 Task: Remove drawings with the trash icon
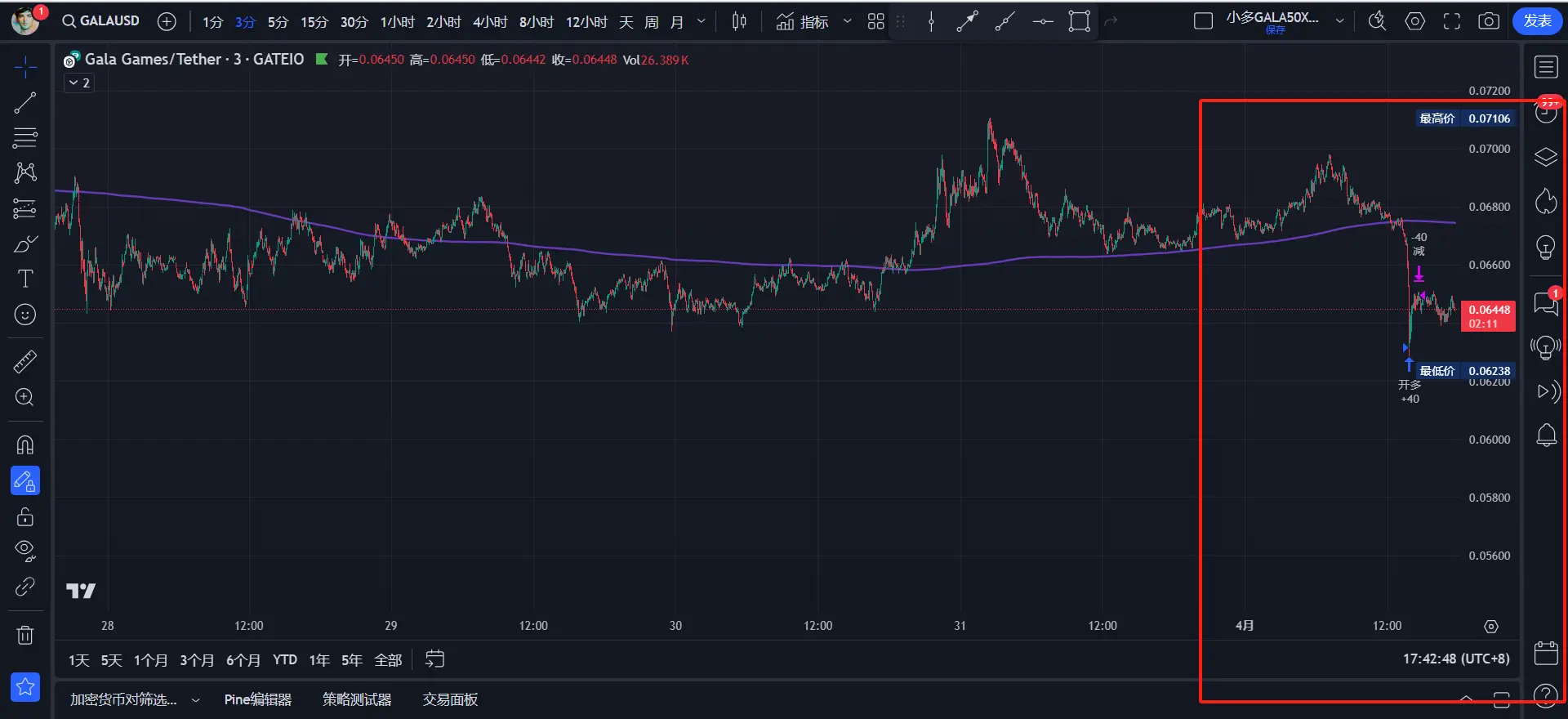[x=25, y=635]
